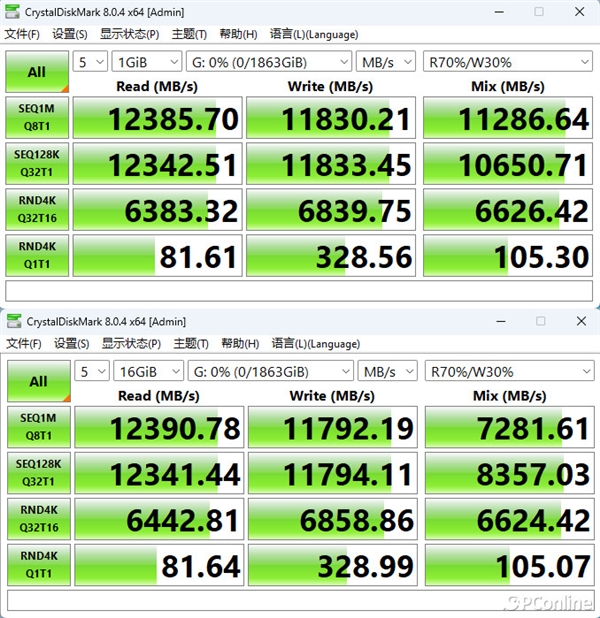This screenshot has height=618, width=600.
Task: Open MB/s unit dropdown in top window
Action: [x=386, y=62]
